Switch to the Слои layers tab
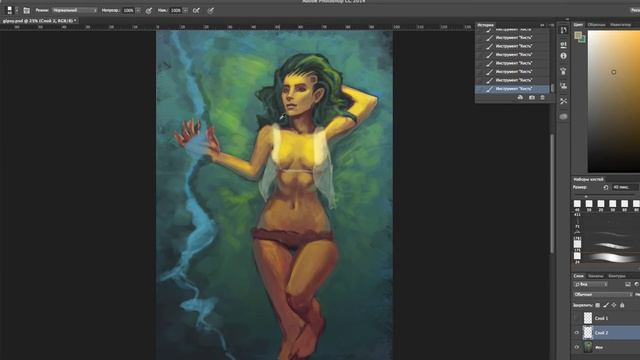This screenshot has width=640, height=360. click(x=579, y=276)
